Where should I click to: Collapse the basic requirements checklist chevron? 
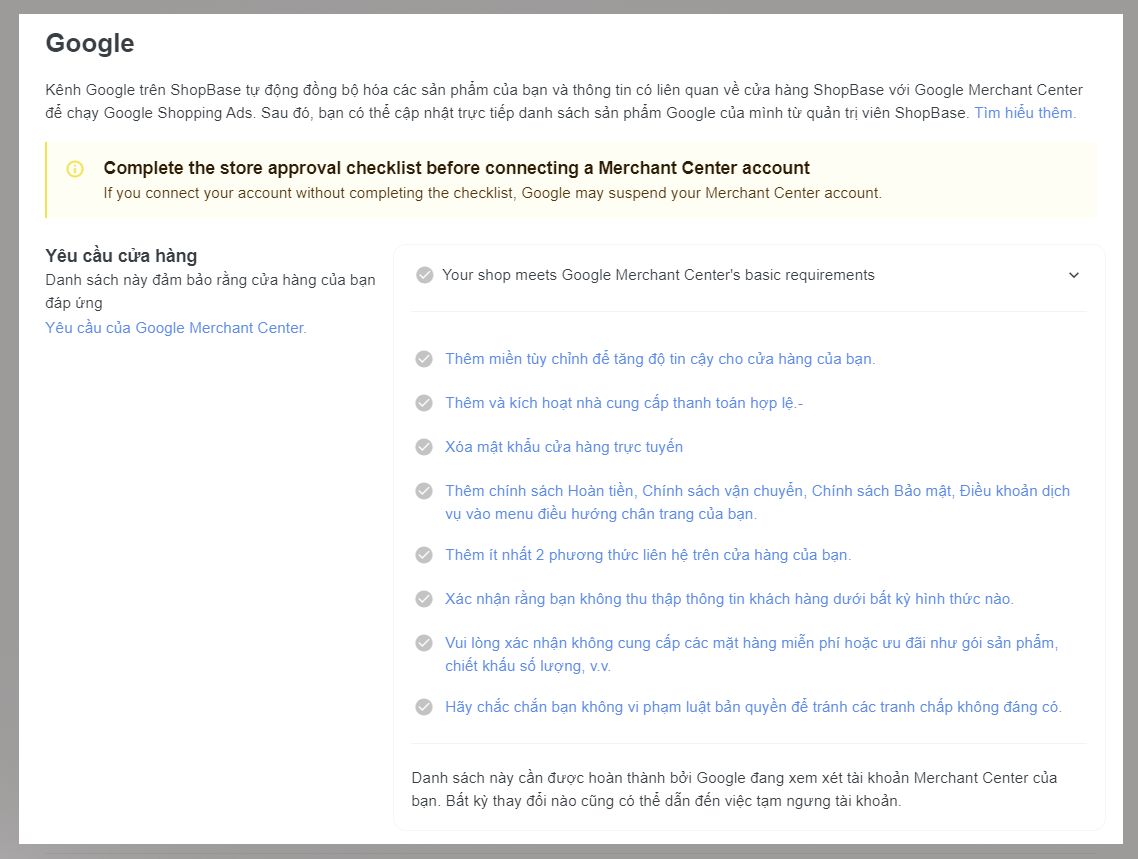pyautogui.click(x=1074, y=275)
